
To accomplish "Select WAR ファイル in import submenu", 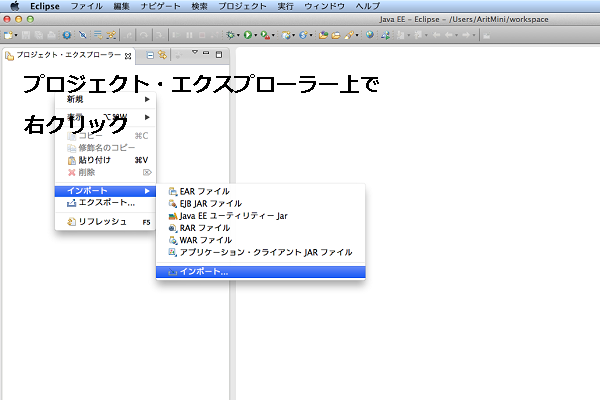I will point(261,240).
